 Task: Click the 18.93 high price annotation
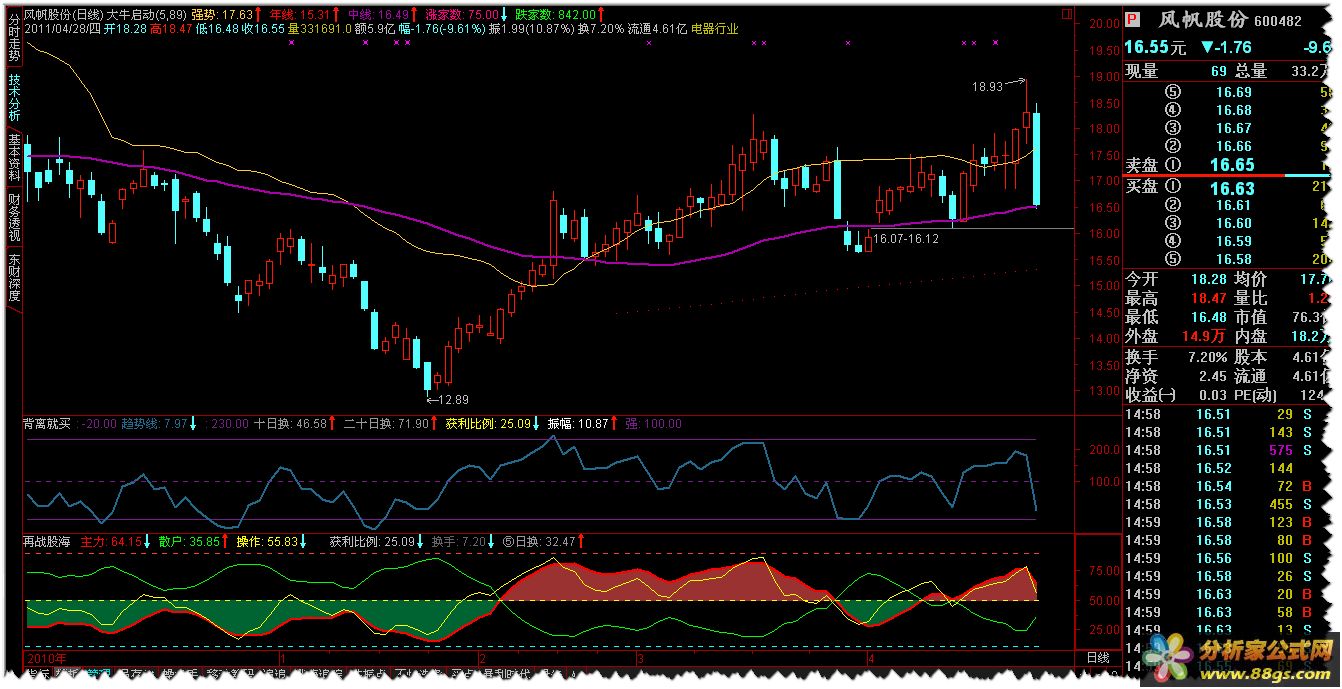click(986, 87)
